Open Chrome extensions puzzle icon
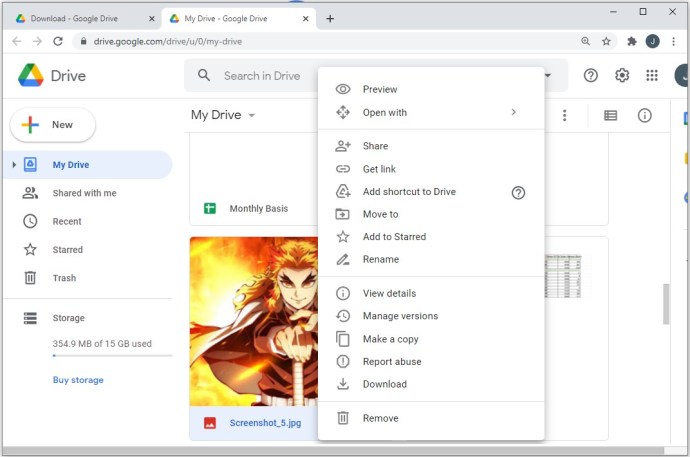This screenshot has height=457, width=690. [x=631, y=41]
